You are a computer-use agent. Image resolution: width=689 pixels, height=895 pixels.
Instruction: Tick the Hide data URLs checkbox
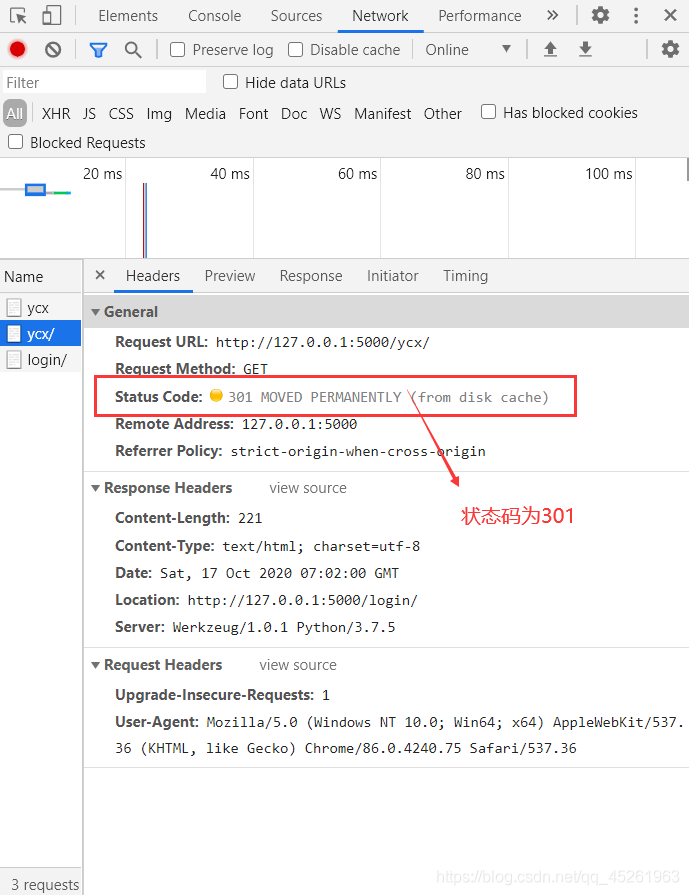[x=231, y=82]
